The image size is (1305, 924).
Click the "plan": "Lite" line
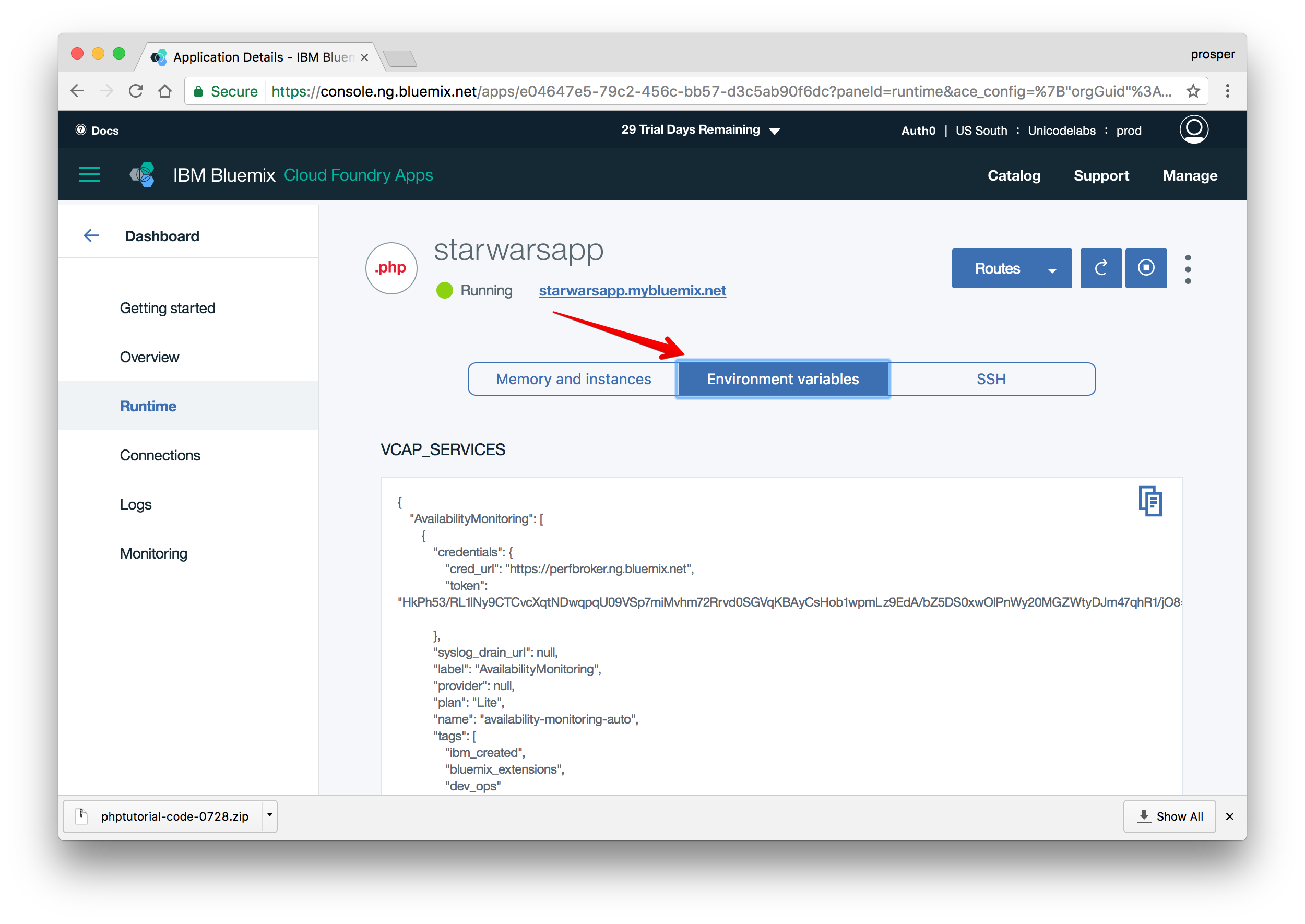pyautogui.click(x=469, y=702)
